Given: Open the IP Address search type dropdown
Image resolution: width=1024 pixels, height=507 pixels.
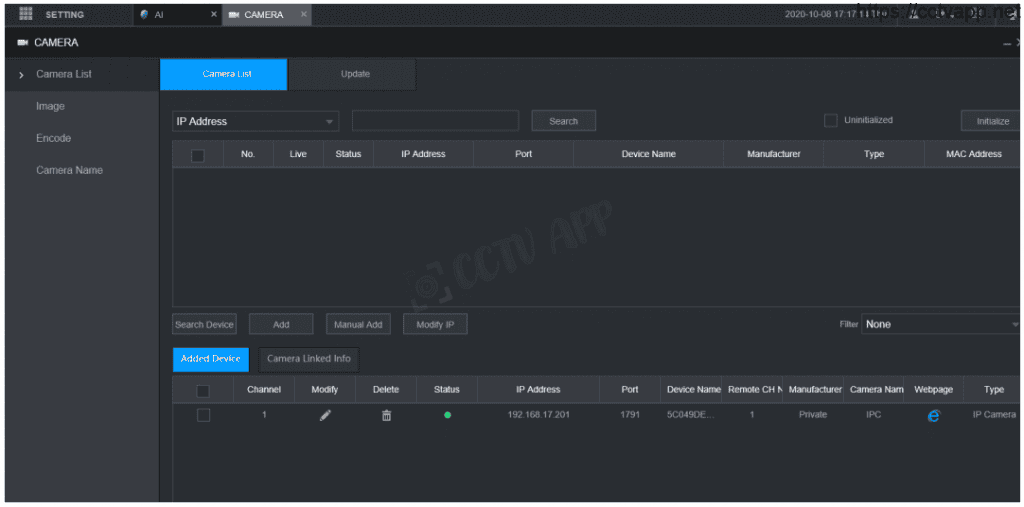Looking at the screenshot, I should (x=256, y=121).
